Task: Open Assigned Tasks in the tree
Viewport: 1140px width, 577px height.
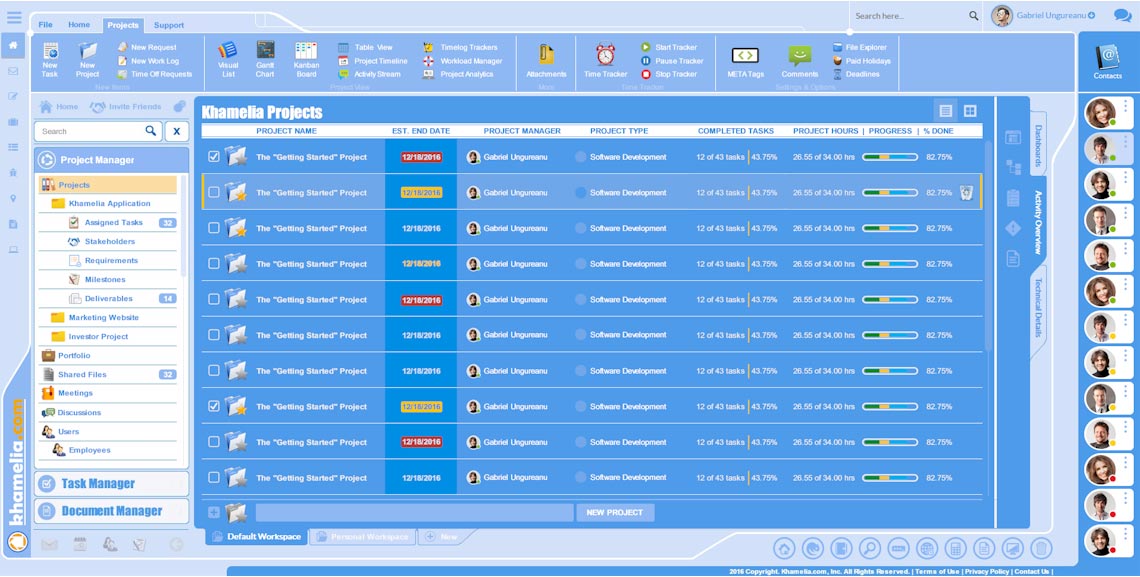Action: tap(113, 222)
